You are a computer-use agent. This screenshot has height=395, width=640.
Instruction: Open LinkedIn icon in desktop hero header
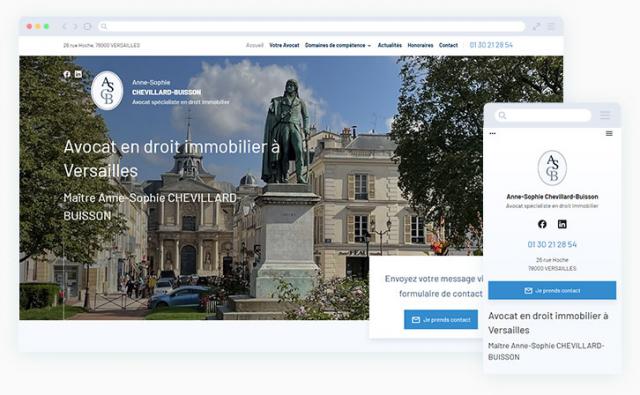(x=78, y=74)
